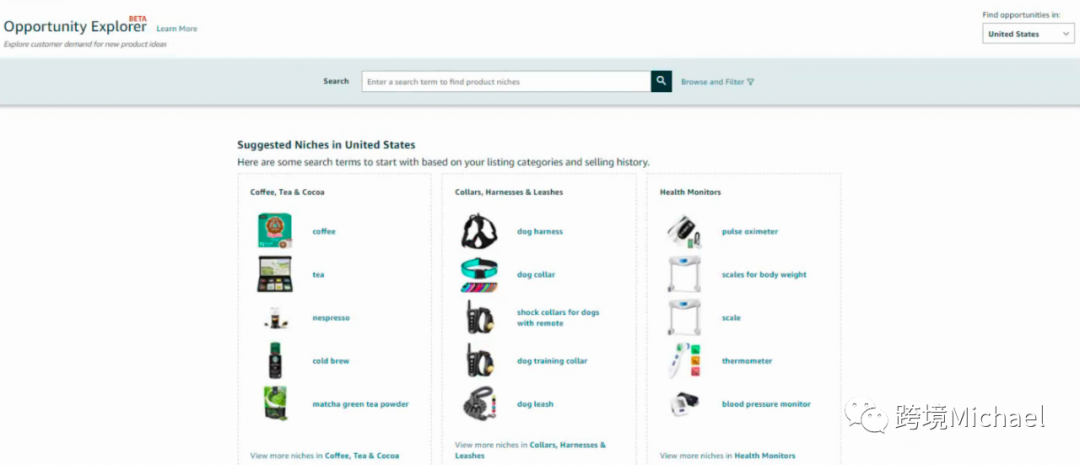
Task: Open the tea niche link
Action: [x=318, y=275]
